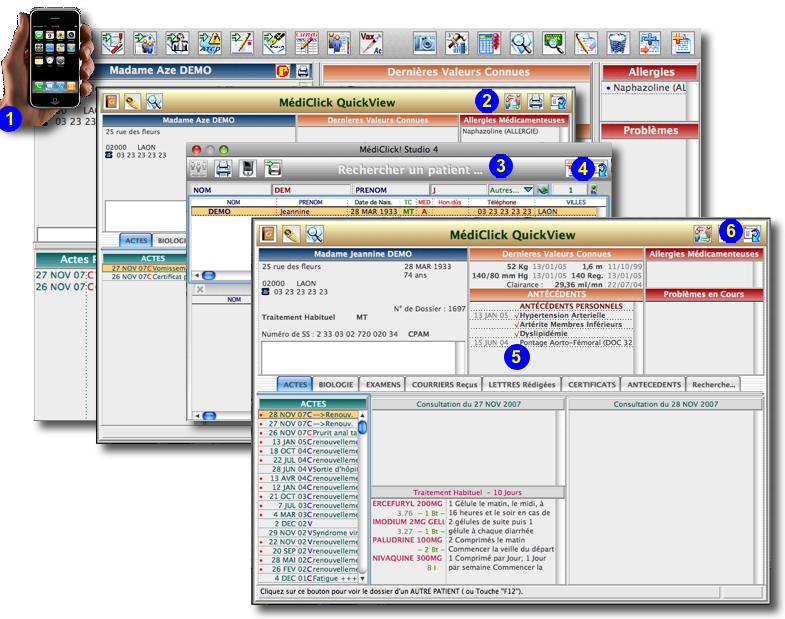Image resolution: width=785 pixels, height=619 pixels.
Task: Click the orange F icon beside Madame Aze DEMO
Action: tap(283, 71)
